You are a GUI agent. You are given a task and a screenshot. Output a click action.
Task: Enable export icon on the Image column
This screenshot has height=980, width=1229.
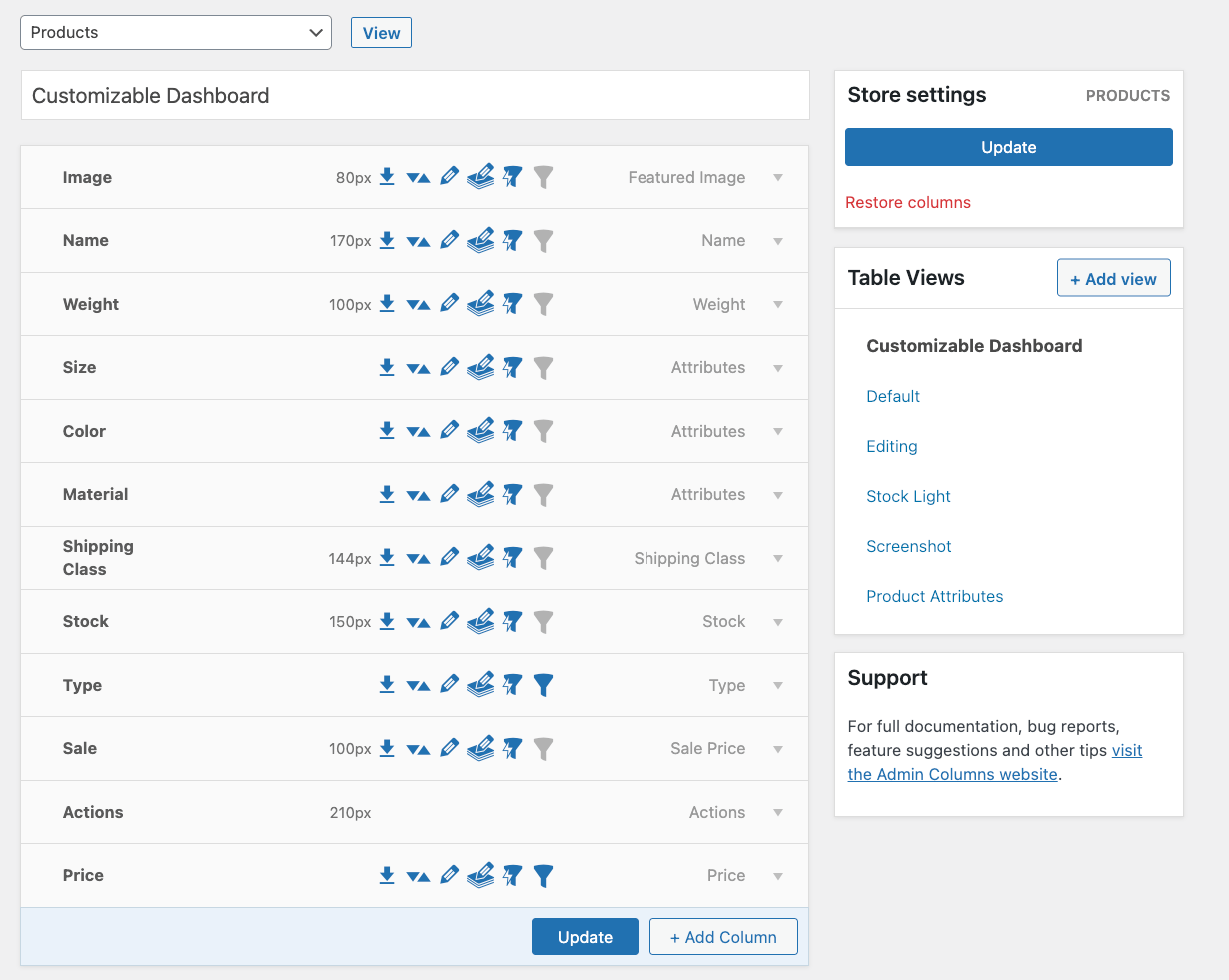click(x=387, y=176)
